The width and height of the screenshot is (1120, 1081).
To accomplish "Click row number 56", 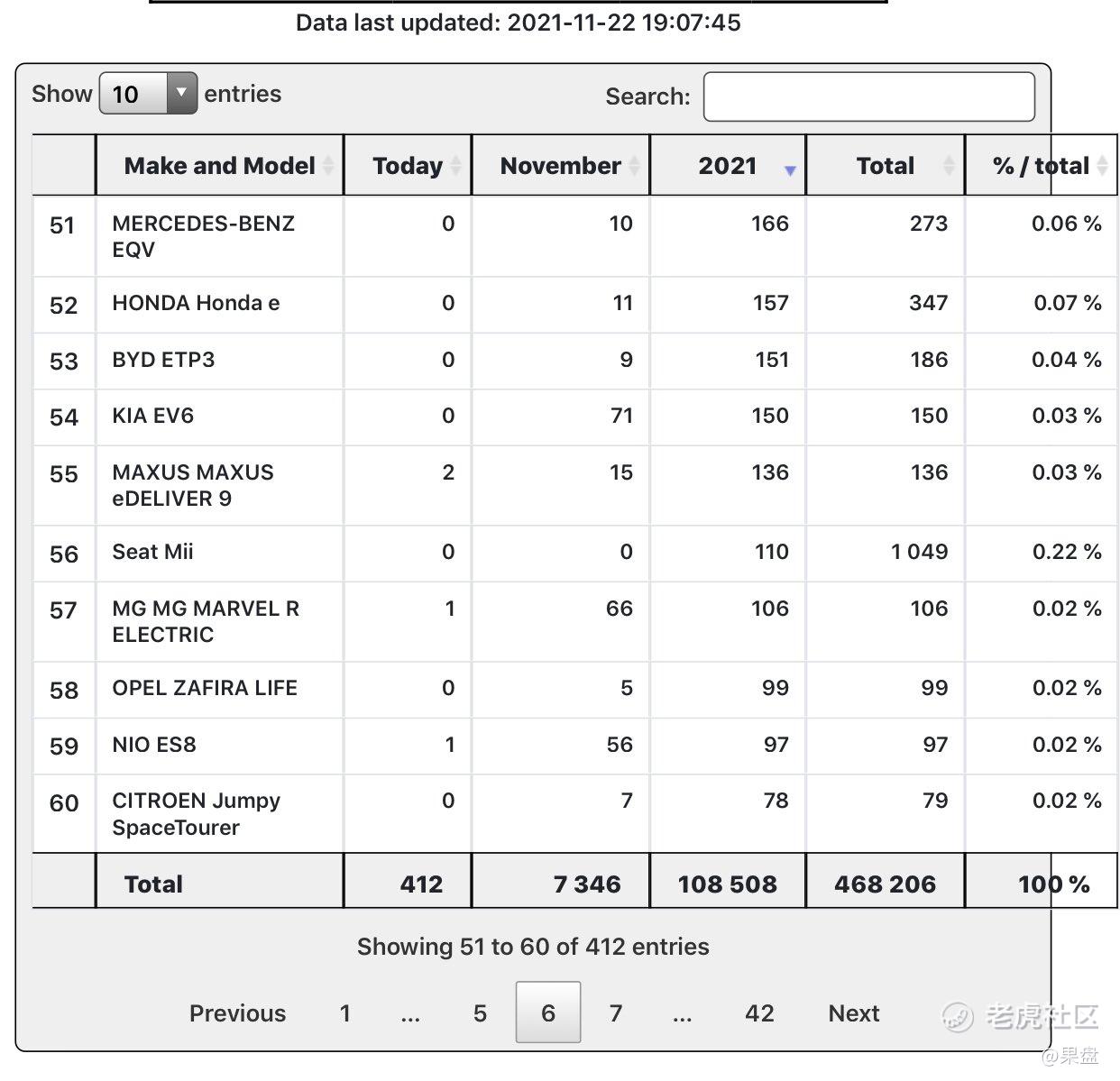I will tap(64, 554).
